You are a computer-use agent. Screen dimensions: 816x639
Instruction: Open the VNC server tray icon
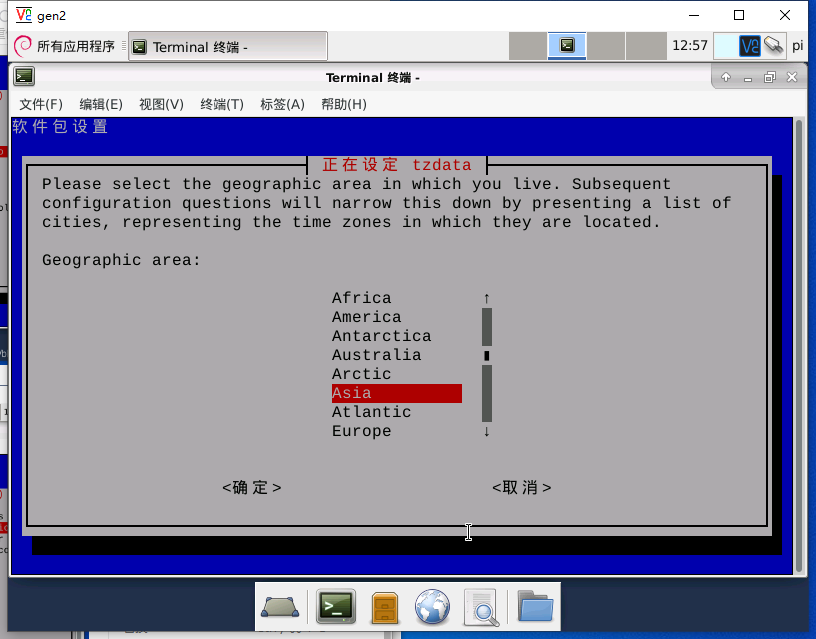tap(750, 46)
